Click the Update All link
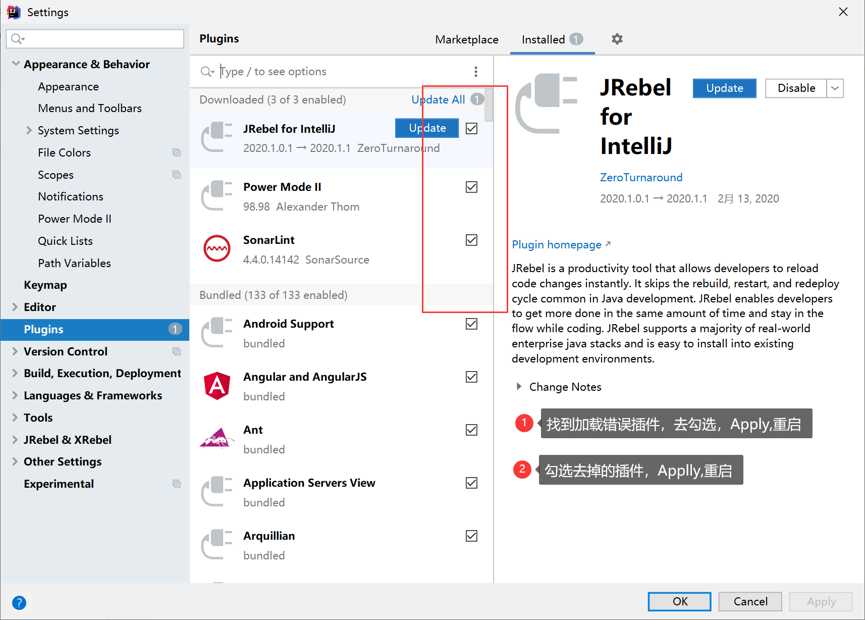Viewport: 865px width, 620px height. [438, 99]
